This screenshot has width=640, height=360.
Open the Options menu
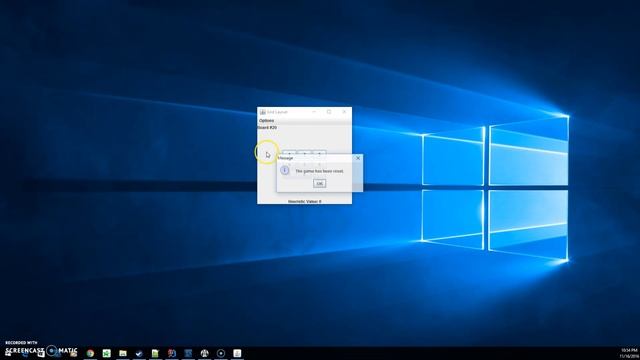click(267, 120)
